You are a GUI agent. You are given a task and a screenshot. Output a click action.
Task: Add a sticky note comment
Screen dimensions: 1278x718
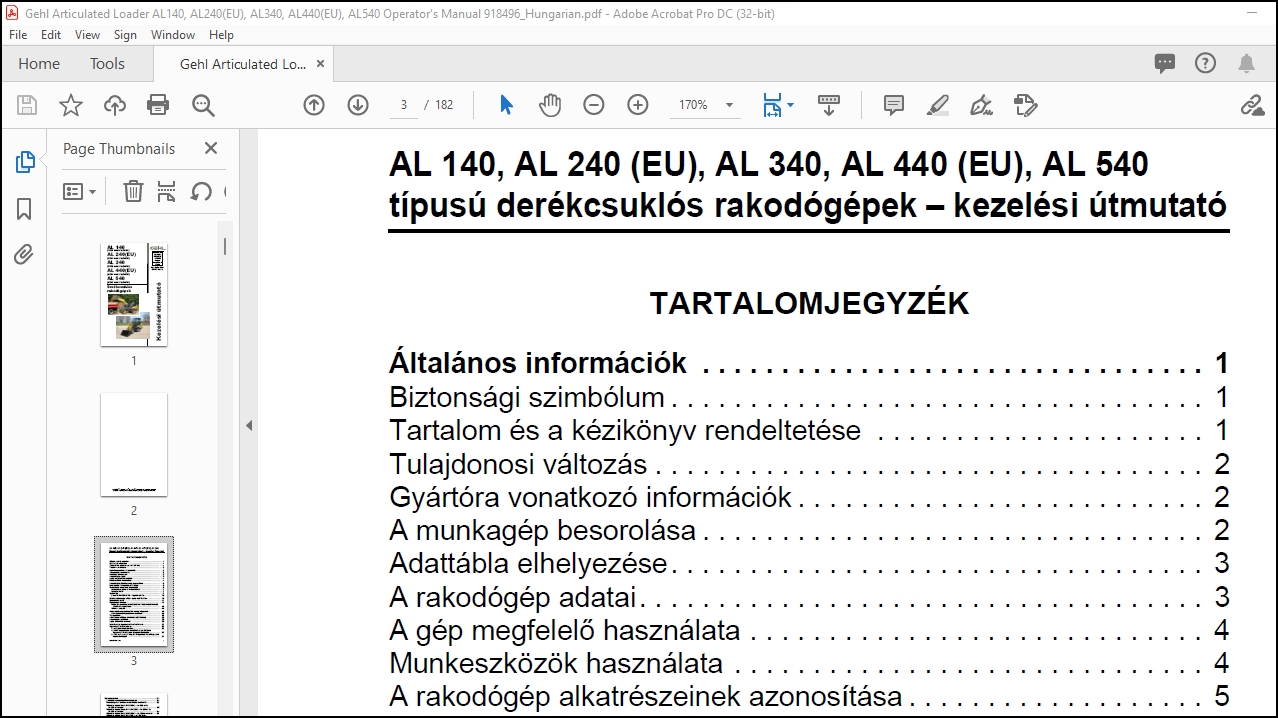point(894,105)
